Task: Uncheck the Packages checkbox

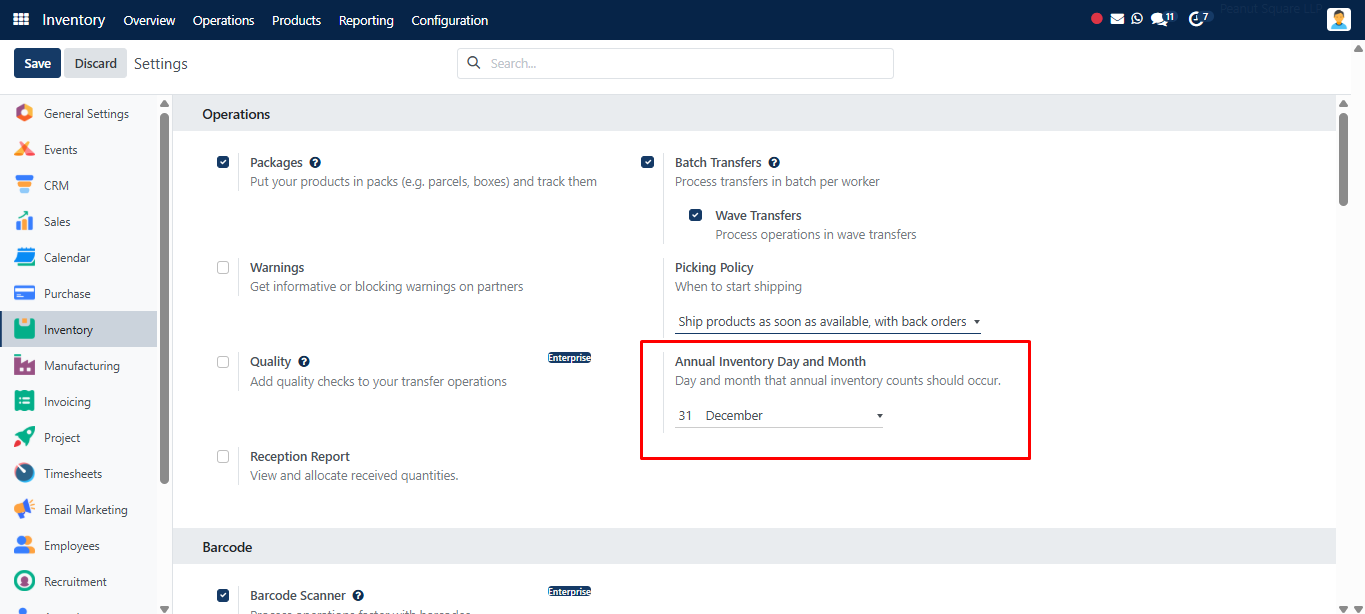Action: click(x=223, y=162)
